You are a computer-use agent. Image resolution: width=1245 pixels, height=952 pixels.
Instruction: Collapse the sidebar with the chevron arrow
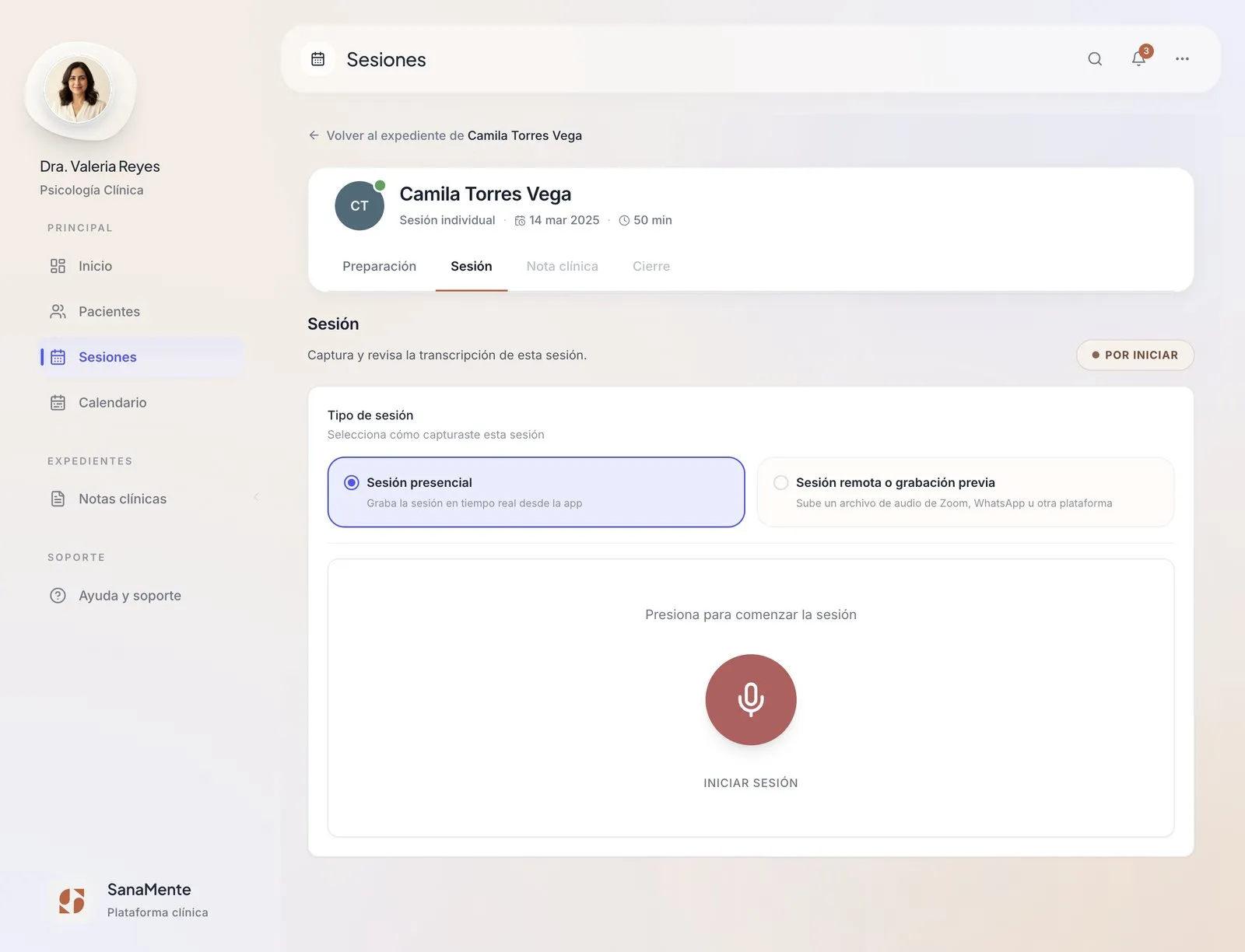coord(256,497)
